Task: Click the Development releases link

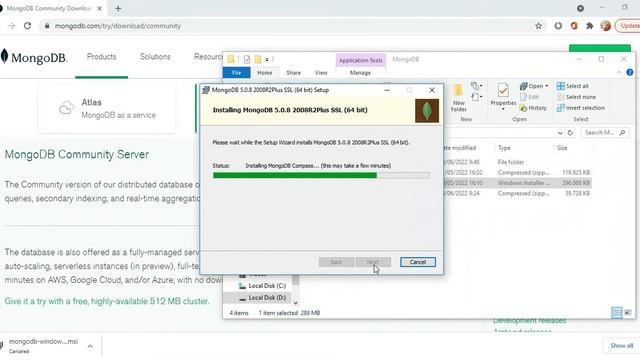Action: pos(529,321)
